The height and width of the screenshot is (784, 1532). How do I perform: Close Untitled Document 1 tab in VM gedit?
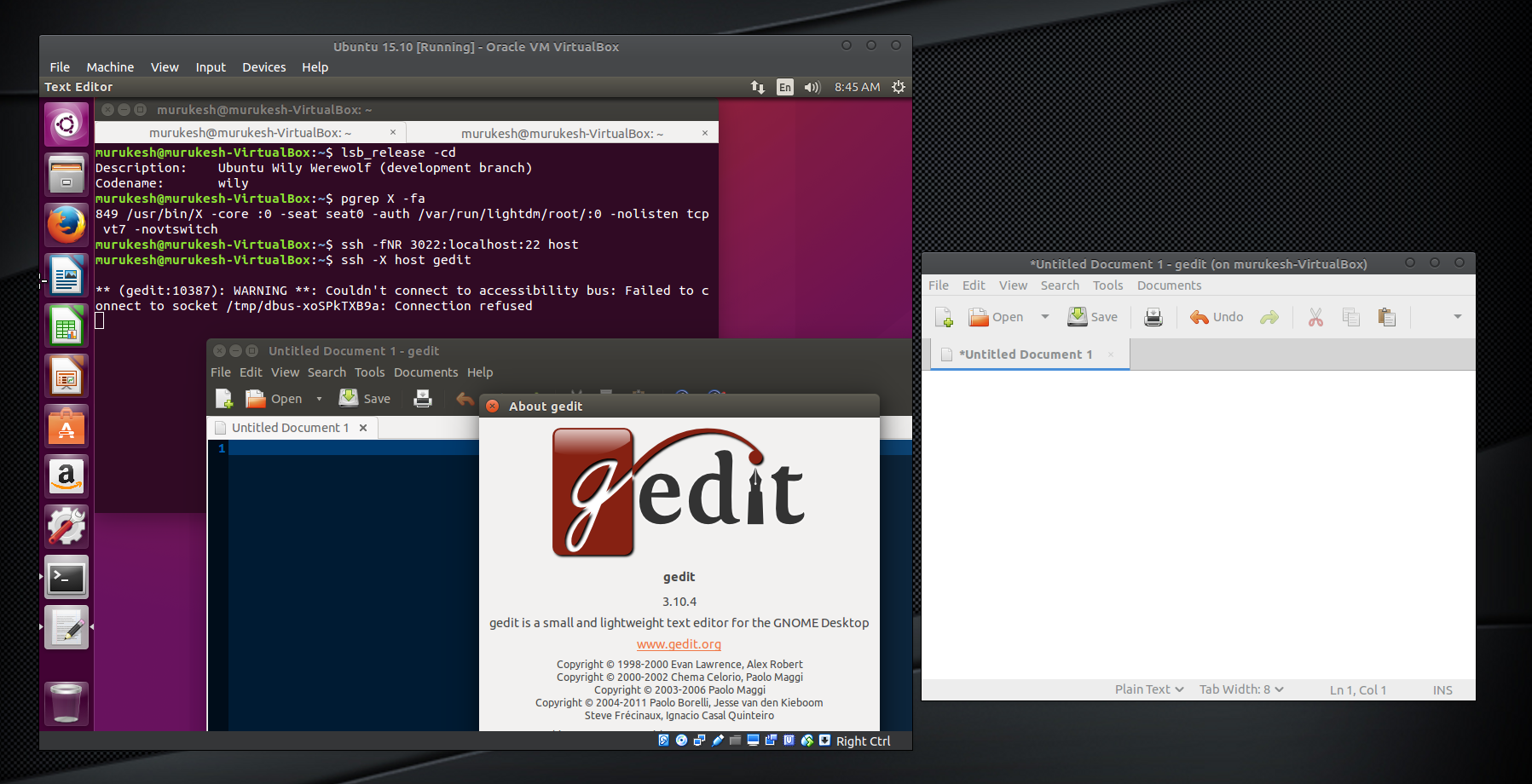click(x=363, y=428)
